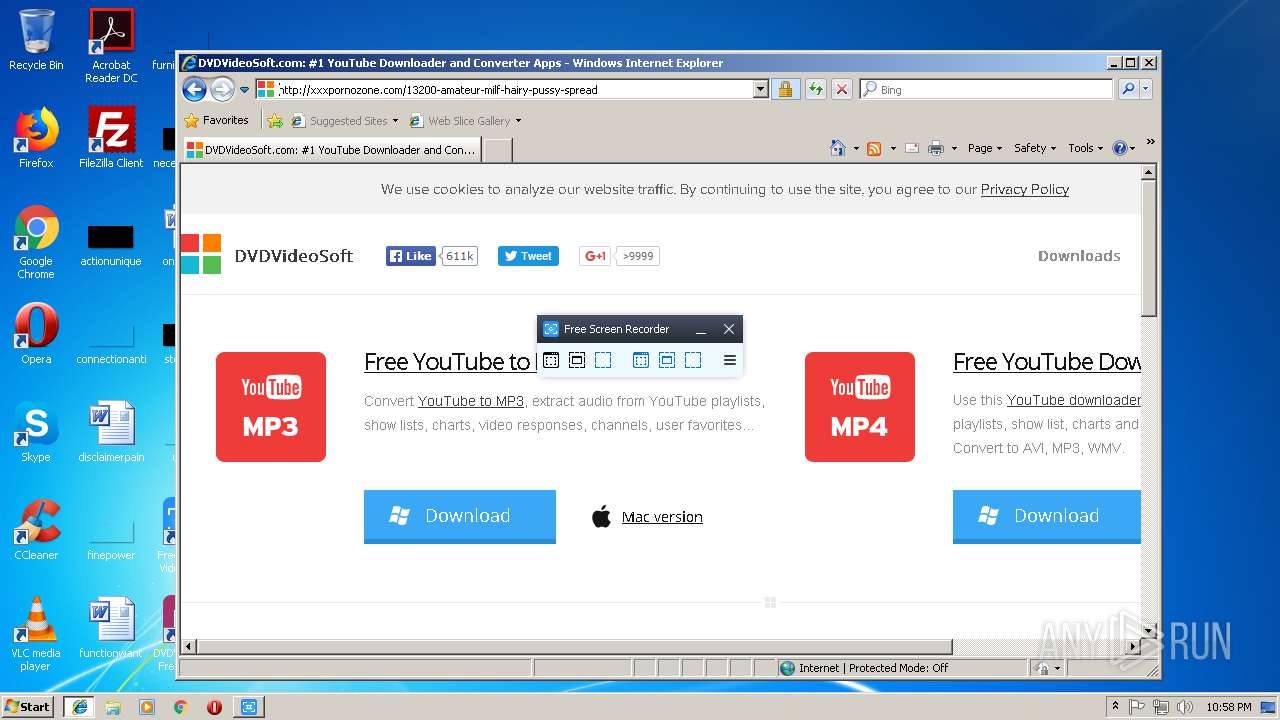Click in the Bing search box
This screenshot has width=1280, height=720.
point(985,89)
